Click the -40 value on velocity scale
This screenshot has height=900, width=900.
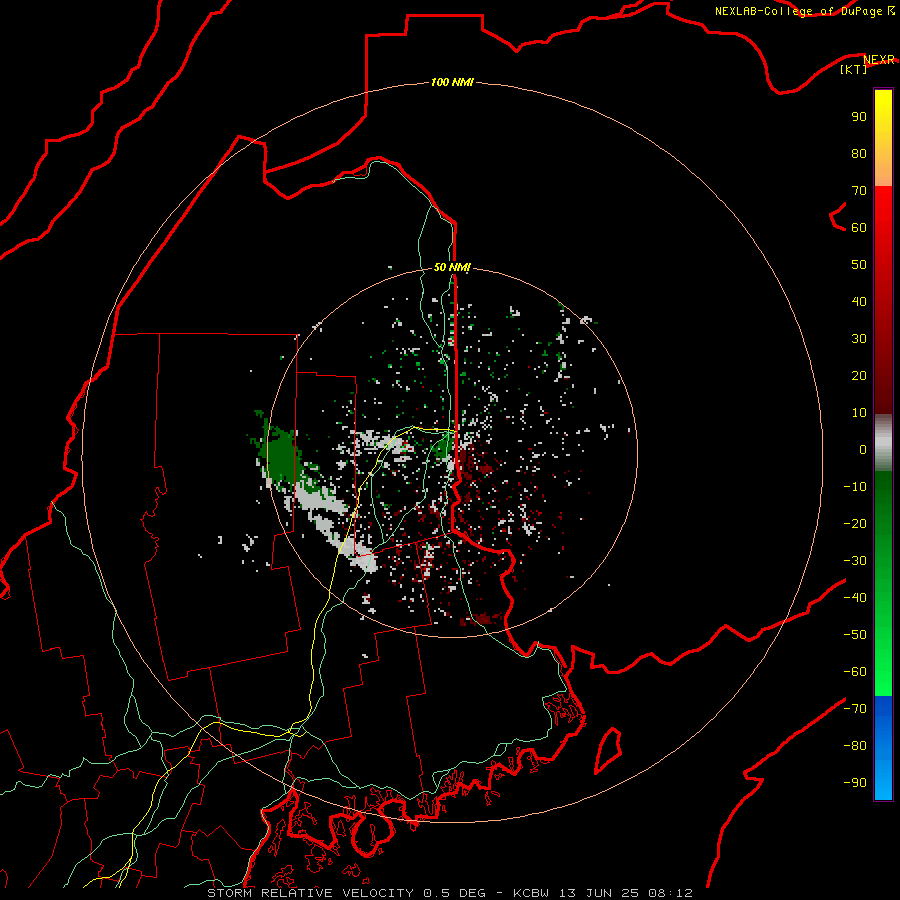[855, 598]
